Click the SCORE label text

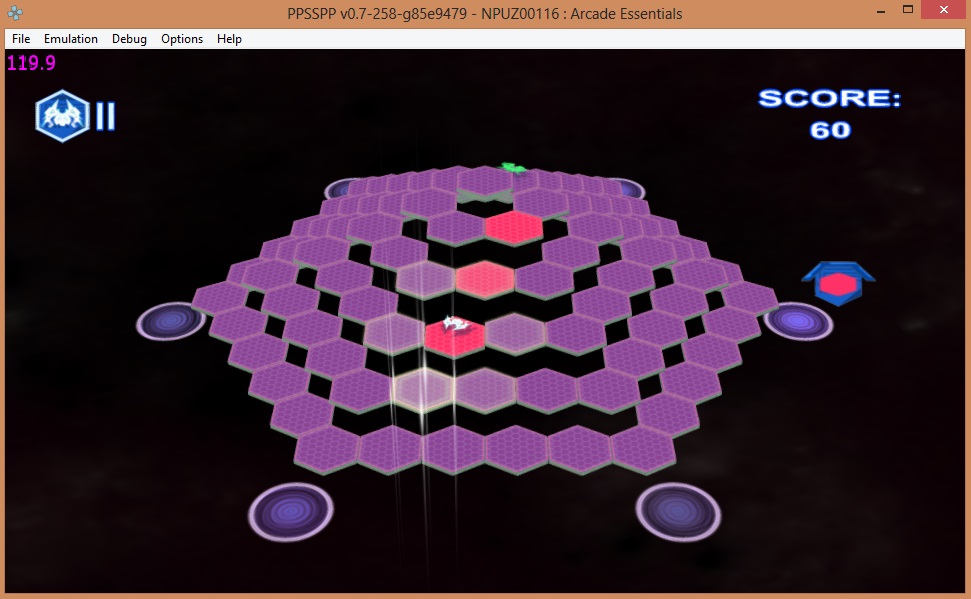coord(829,98)
